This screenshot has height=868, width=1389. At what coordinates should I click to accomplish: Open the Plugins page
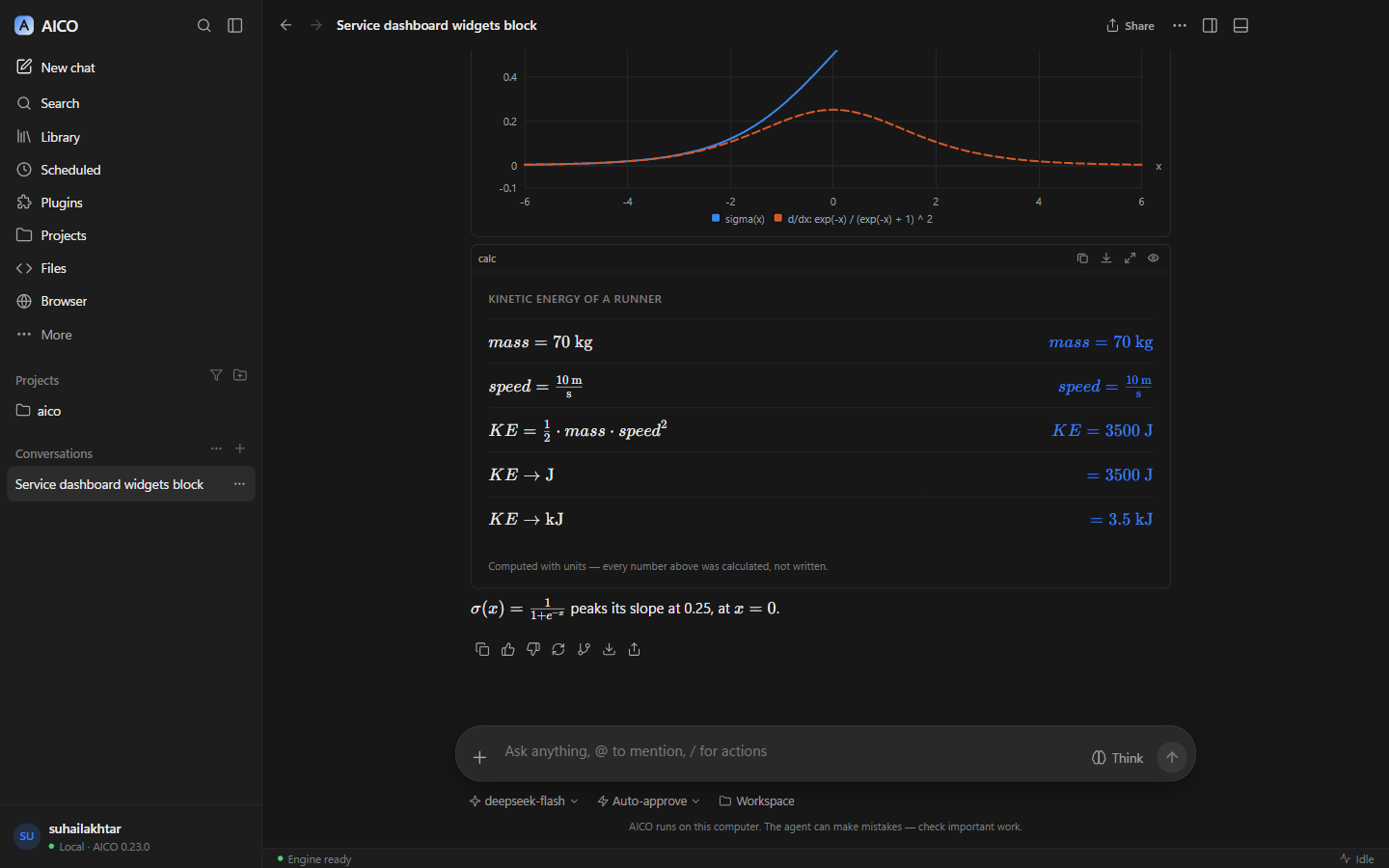(130, 203)
